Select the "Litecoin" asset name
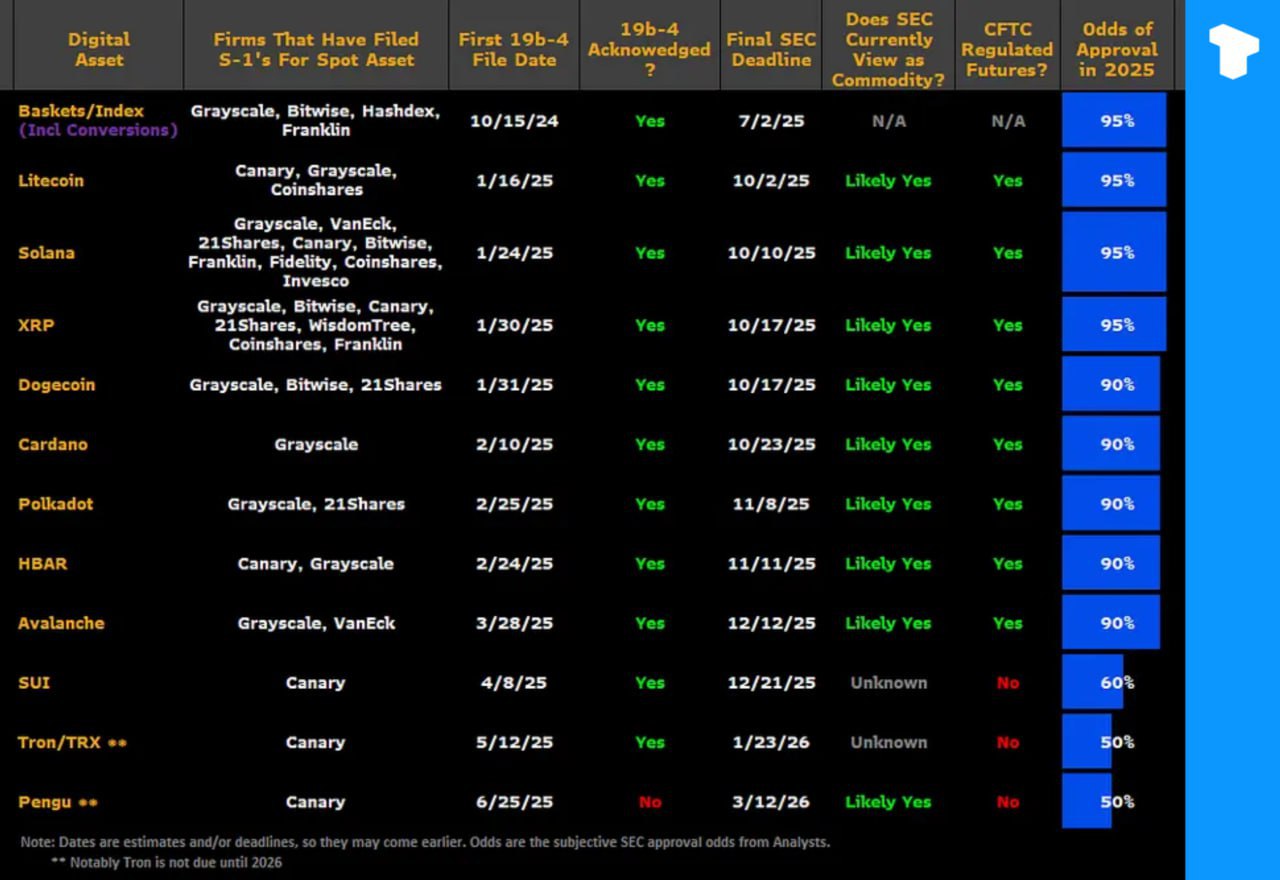The width and height of the screenshot is (1280, 880). 51,181
